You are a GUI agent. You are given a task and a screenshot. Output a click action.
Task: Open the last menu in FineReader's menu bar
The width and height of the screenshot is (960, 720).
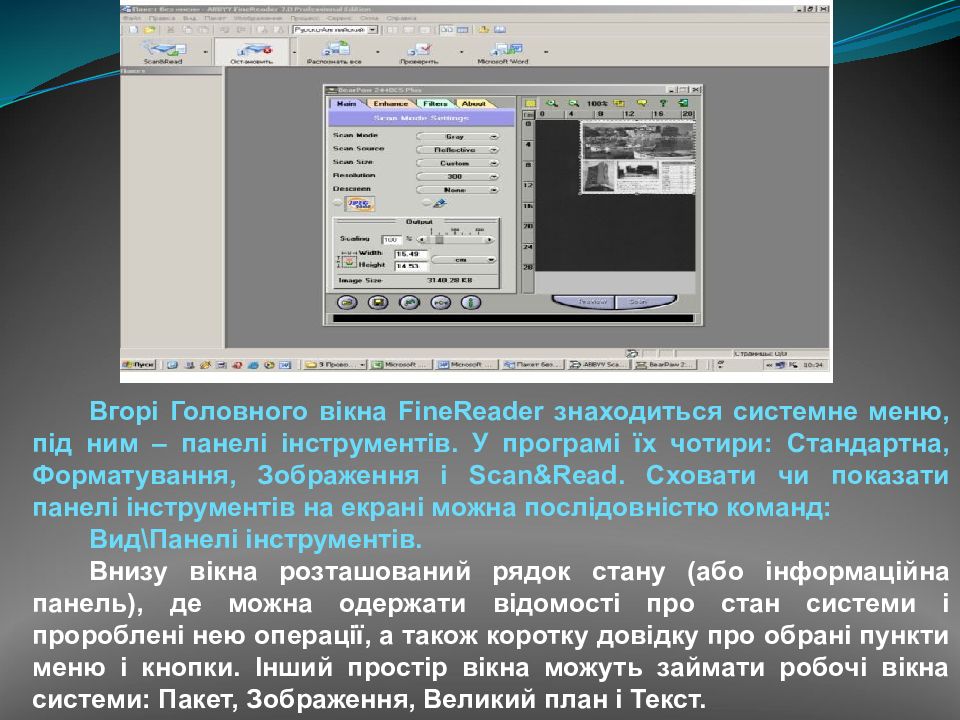point(402,18)
